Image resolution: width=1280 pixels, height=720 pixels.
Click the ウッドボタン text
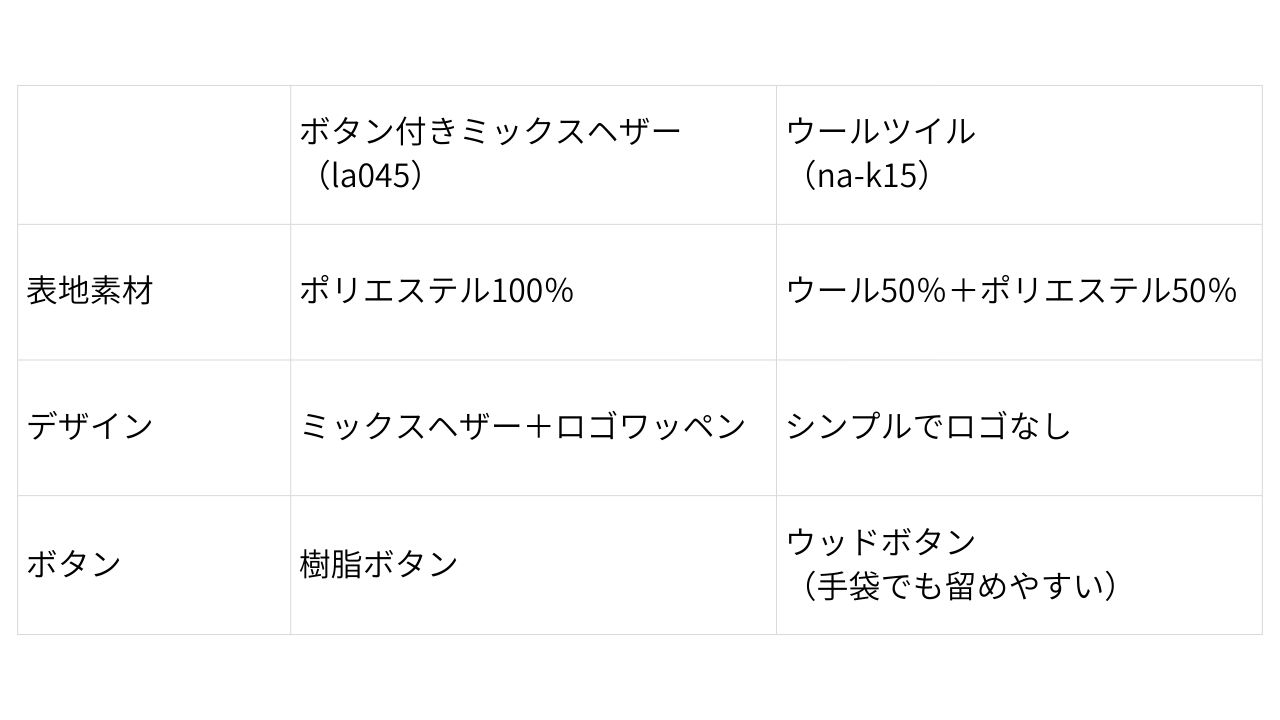point(881,541)
